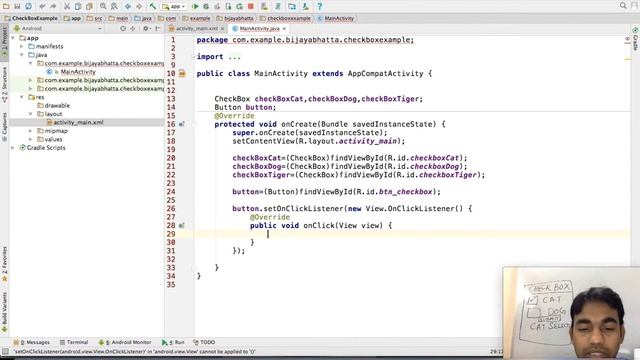Select MainActivity in project tree
Image resolution: width=640 pixels, height=360 pixels.
click(x=78, y=72)
